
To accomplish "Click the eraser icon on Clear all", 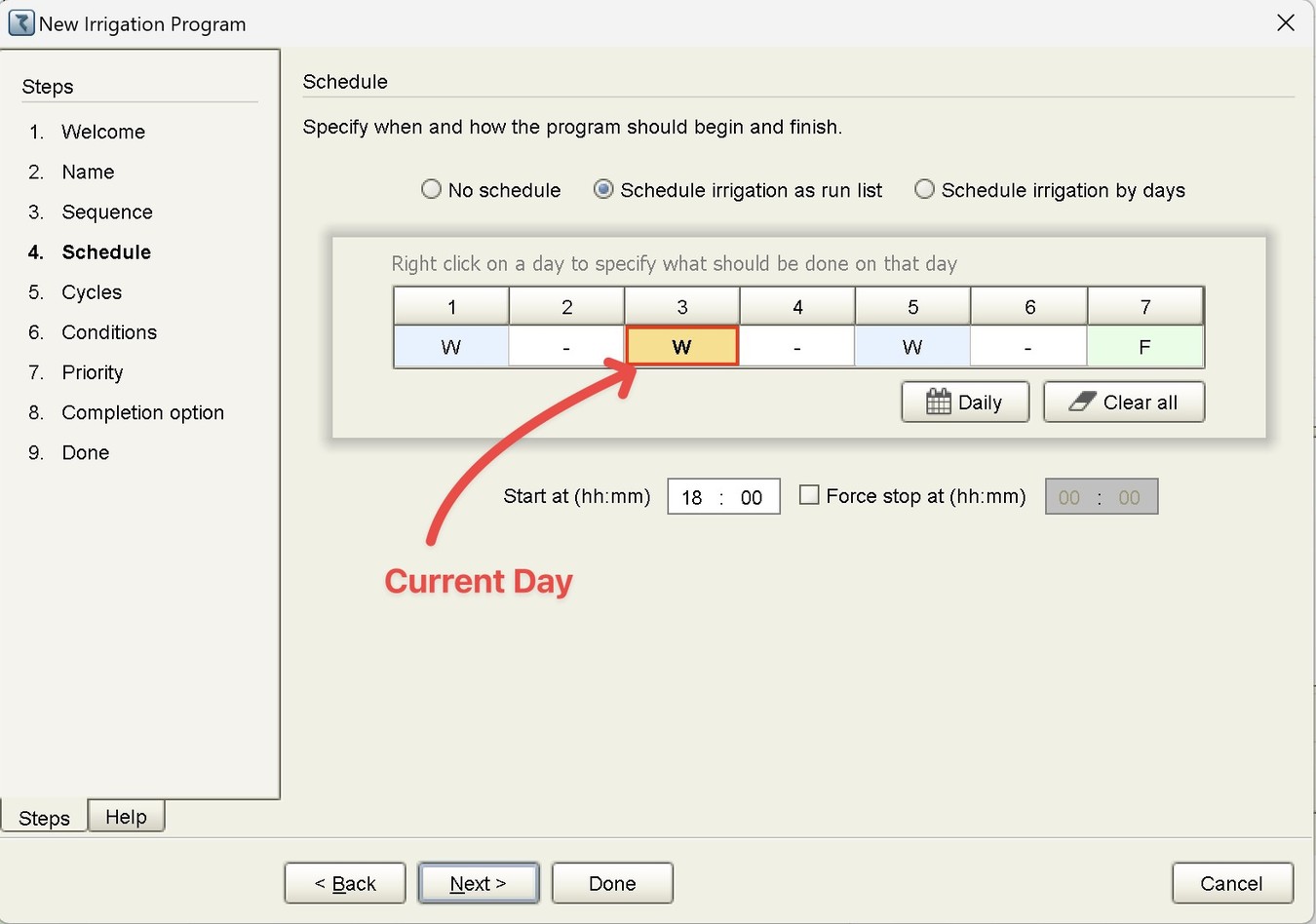I will 1082,402.
